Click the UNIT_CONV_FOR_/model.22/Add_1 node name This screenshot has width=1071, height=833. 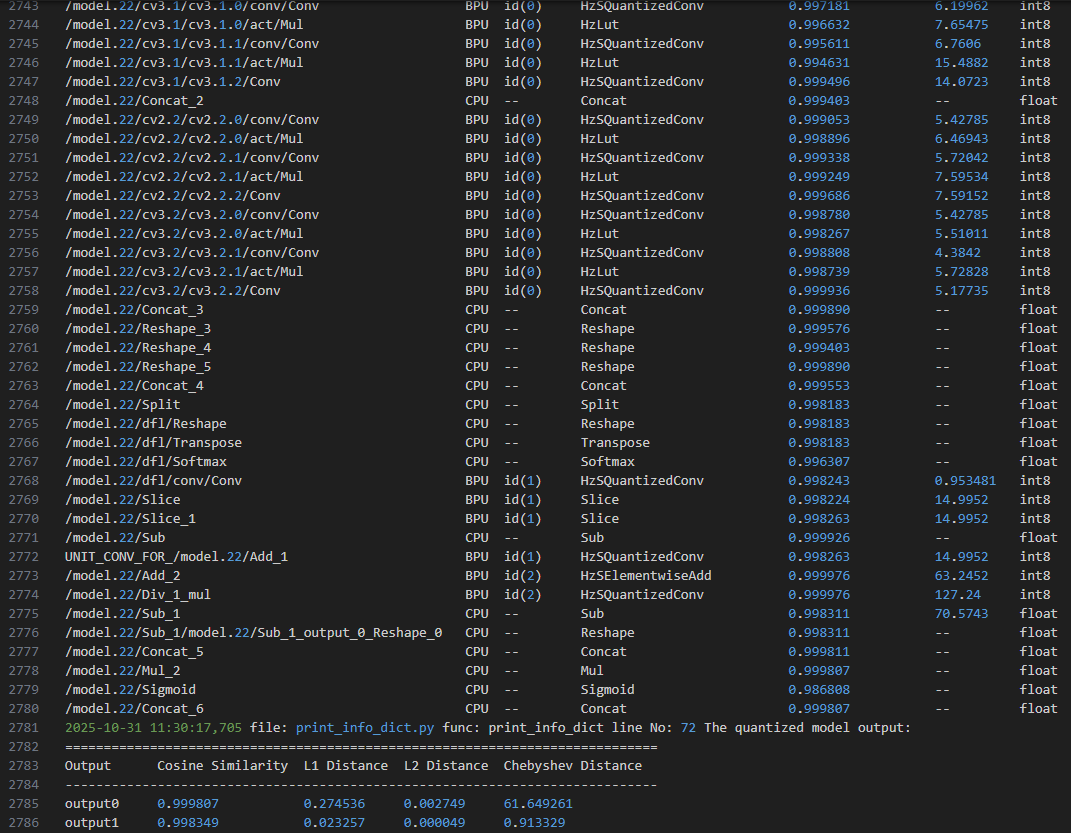click(x=176, y=557)
